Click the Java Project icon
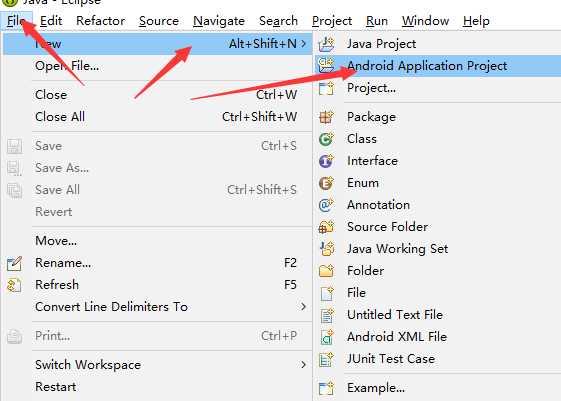Screen dimensions: 561x401 click(326, 44)
